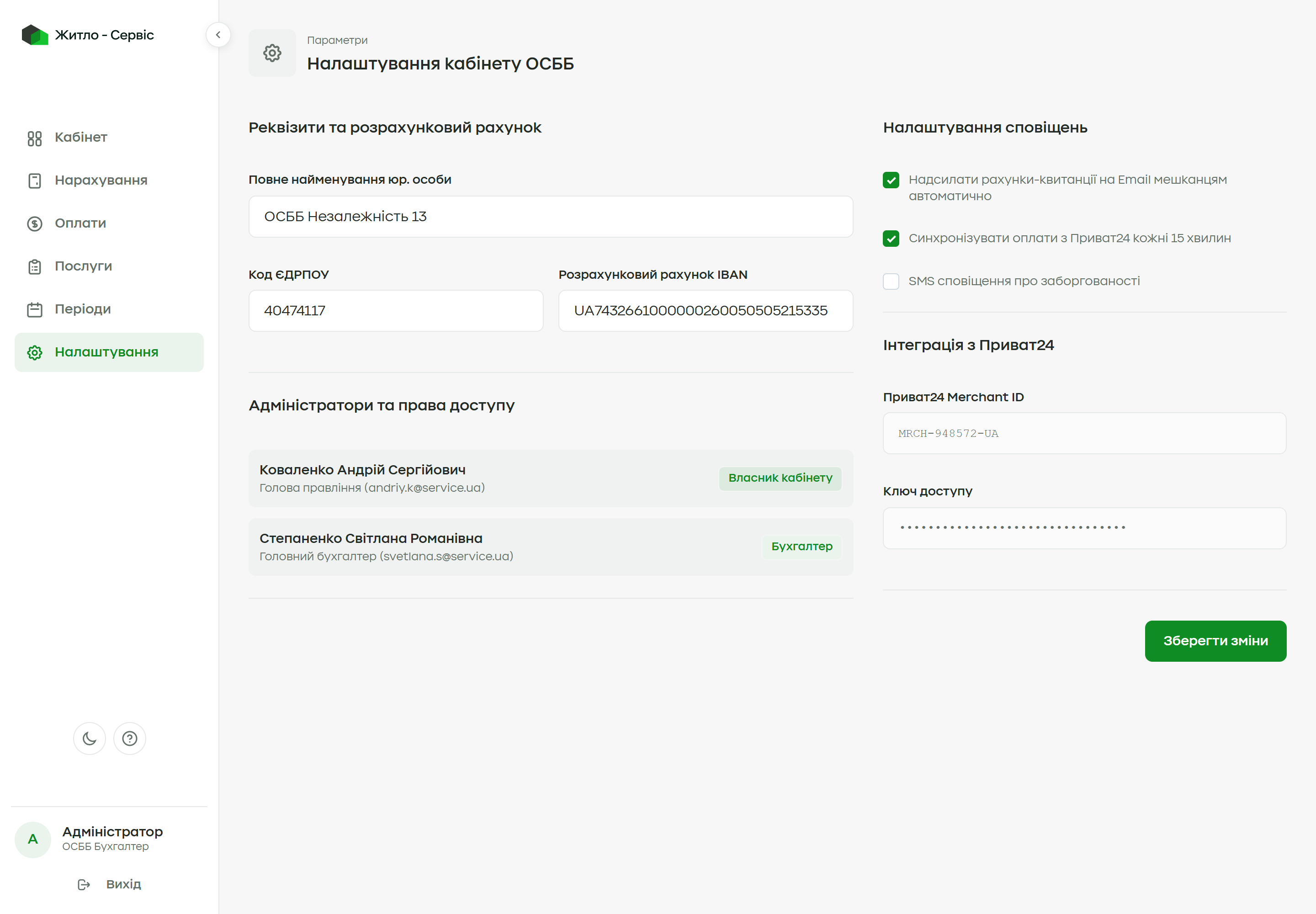Uncheck email invoices to residents checkbox
Viewport: 1316px width, 914px height.
[x=891, y=180]
